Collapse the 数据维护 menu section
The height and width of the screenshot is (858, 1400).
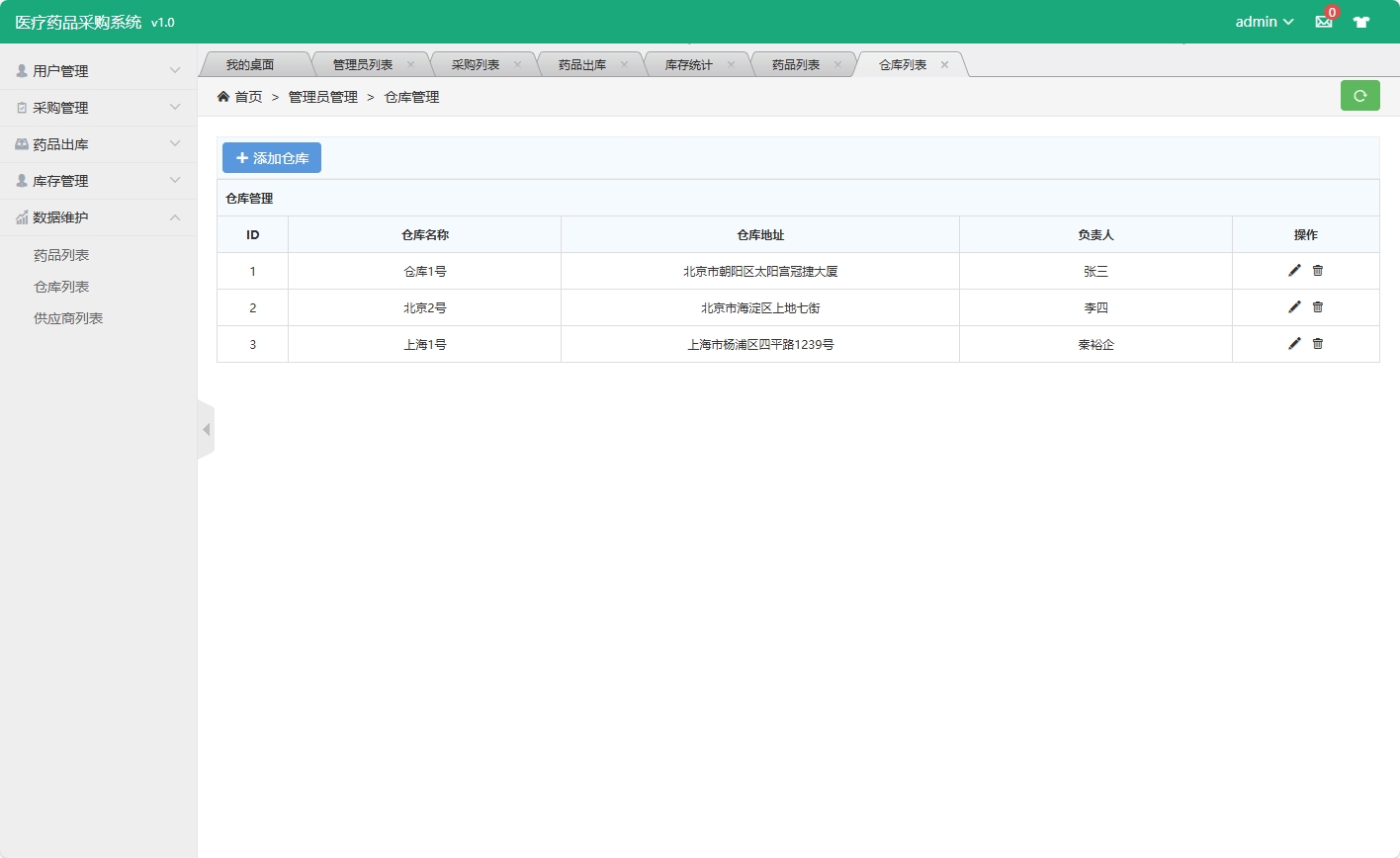click(176, 217)
